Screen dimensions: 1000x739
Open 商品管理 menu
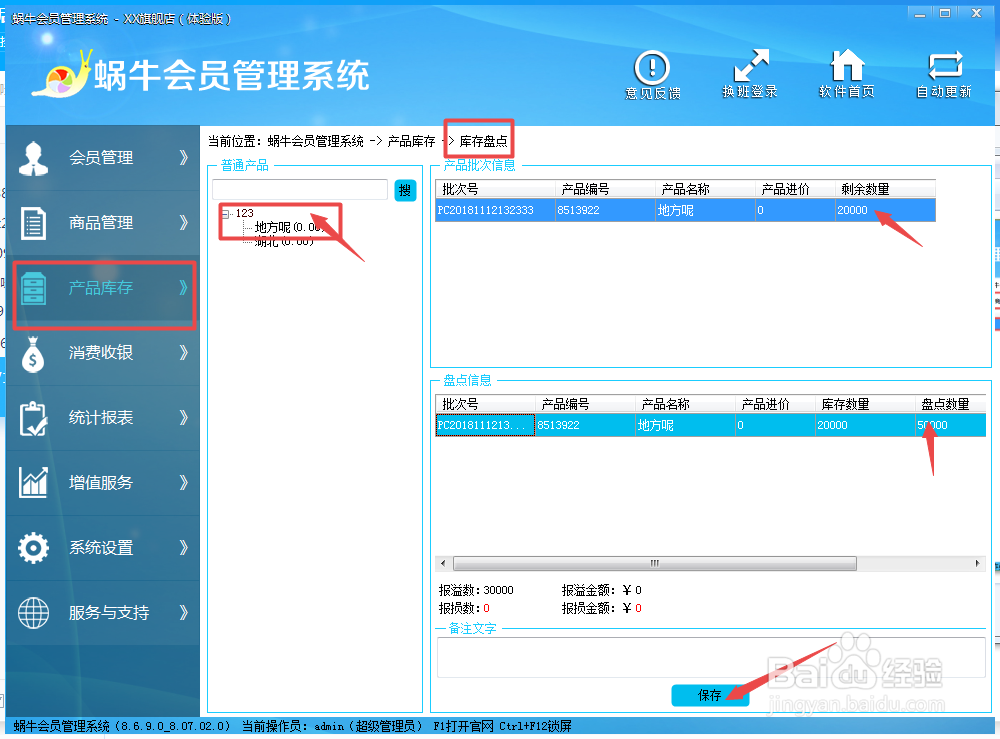click(x=101, y=223)
